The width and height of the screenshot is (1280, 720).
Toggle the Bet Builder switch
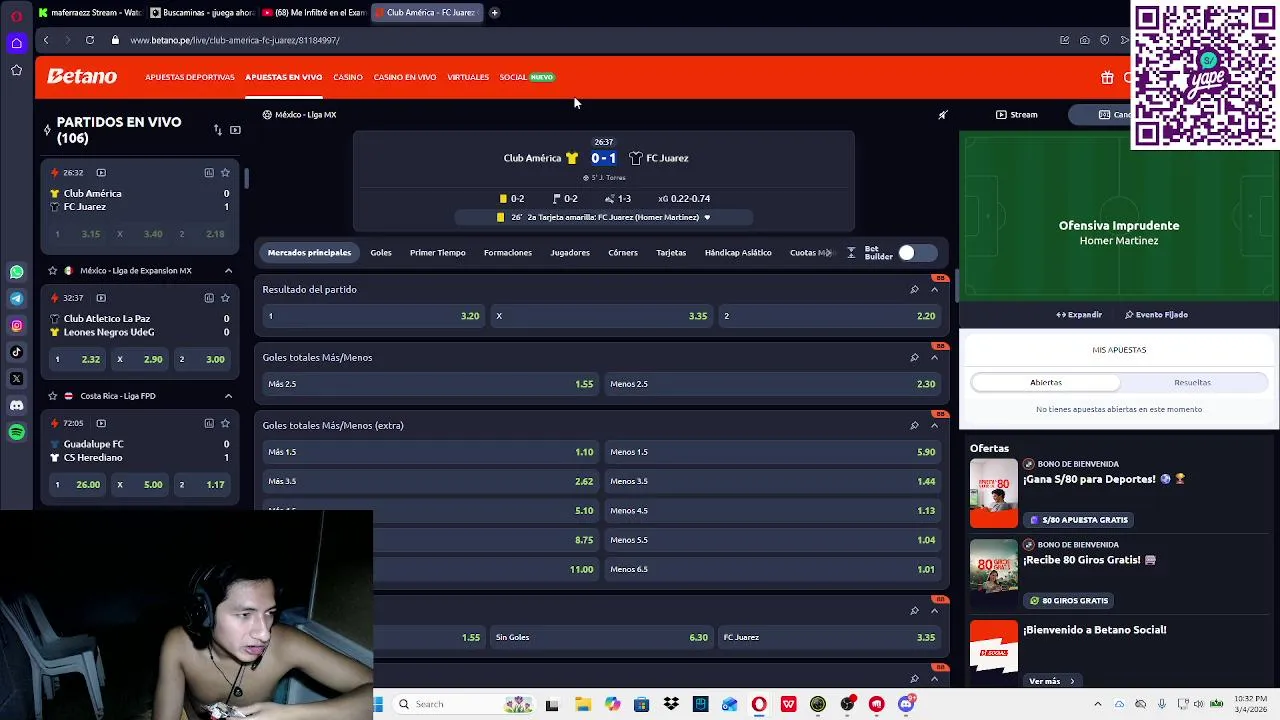[x=917, y=253]
